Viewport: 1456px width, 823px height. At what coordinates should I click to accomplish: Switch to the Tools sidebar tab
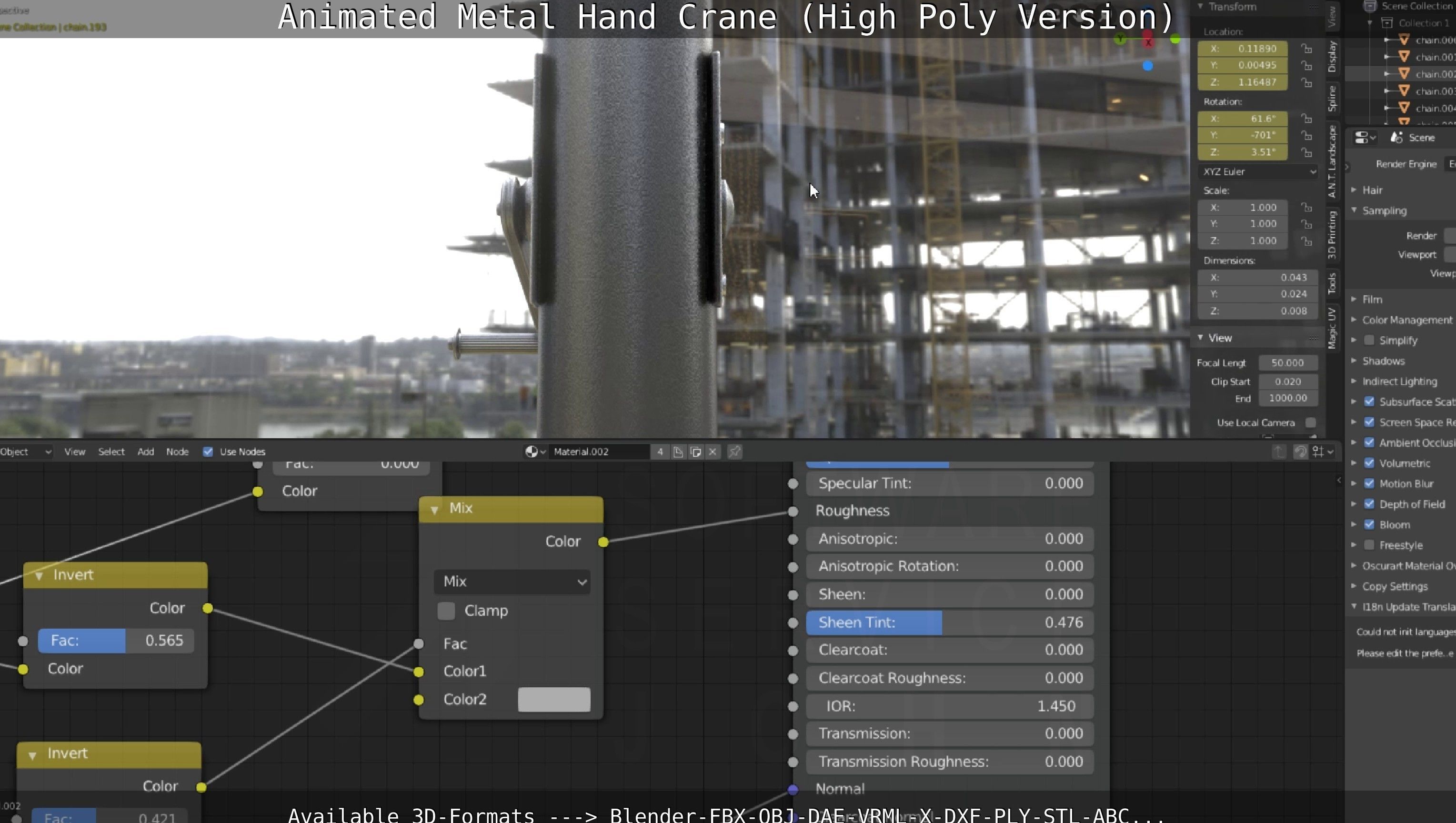1332,283
